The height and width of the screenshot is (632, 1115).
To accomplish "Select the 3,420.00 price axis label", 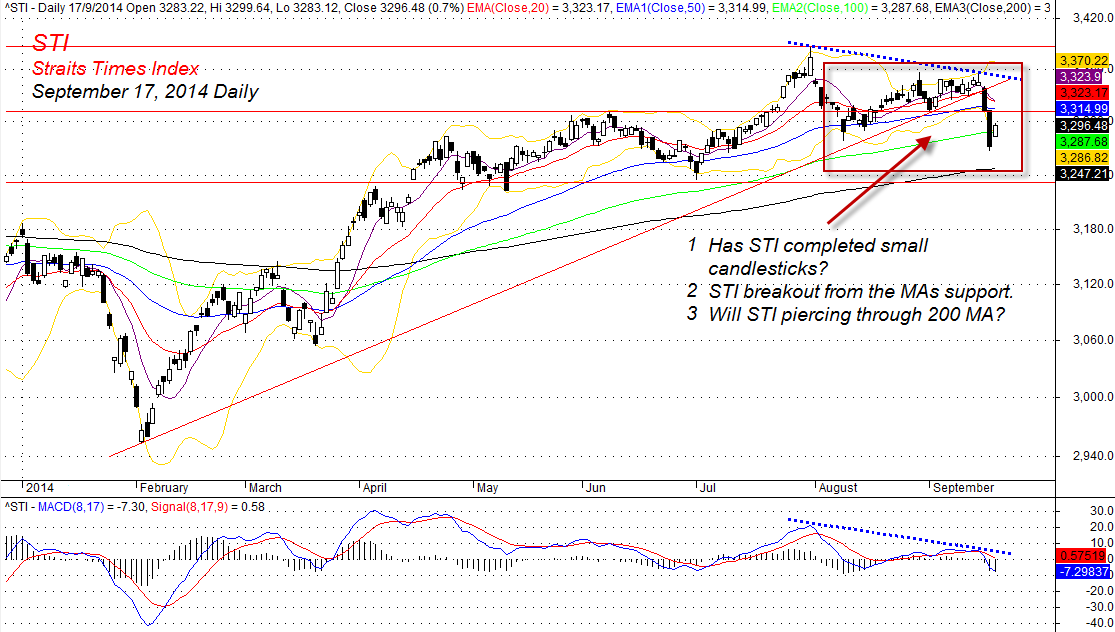I will 1093,18.
